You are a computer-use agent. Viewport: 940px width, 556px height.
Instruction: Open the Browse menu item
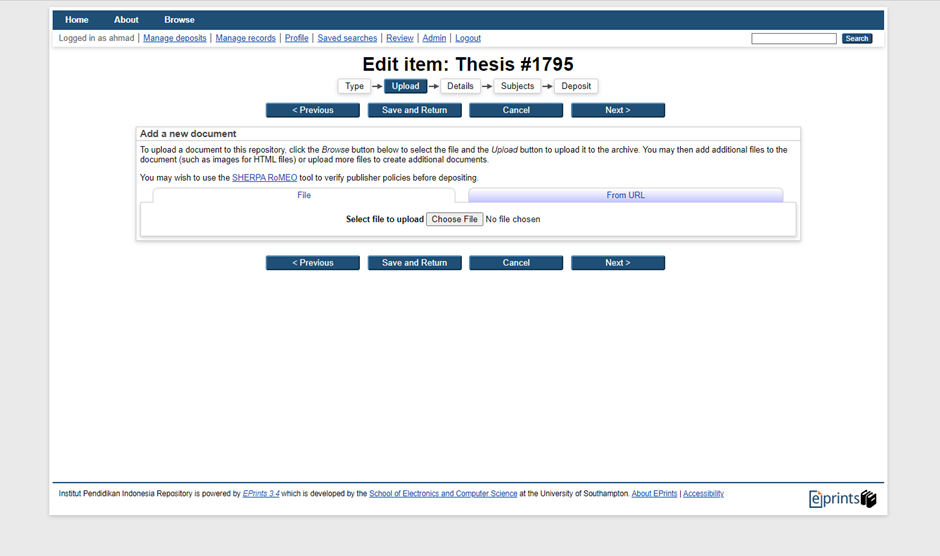[x=179, y=20]
